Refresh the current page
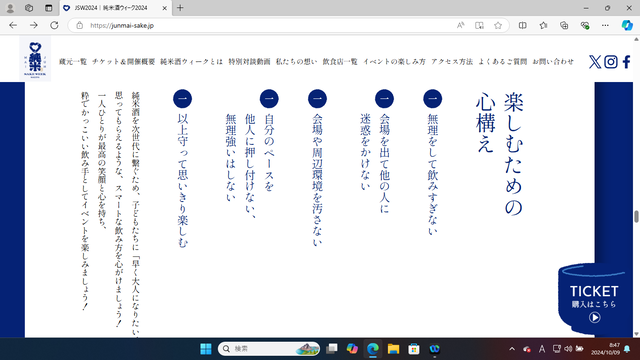 (54, 25)
